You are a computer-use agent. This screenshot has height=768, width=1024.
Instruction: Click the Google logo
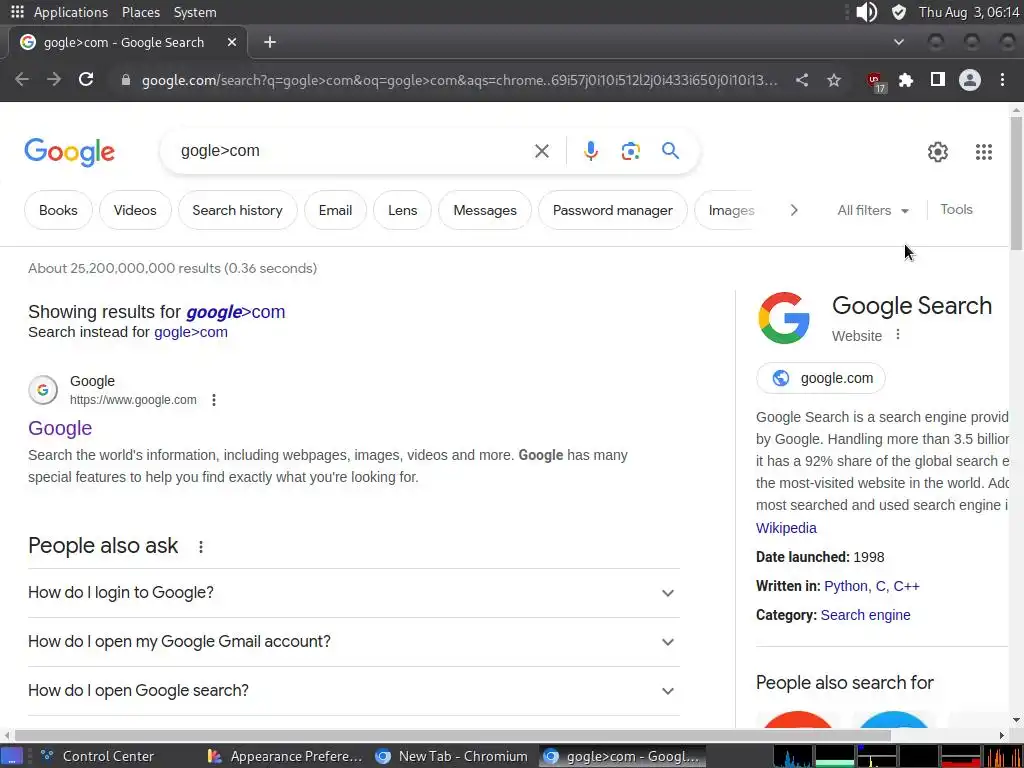tap(69, 152)
